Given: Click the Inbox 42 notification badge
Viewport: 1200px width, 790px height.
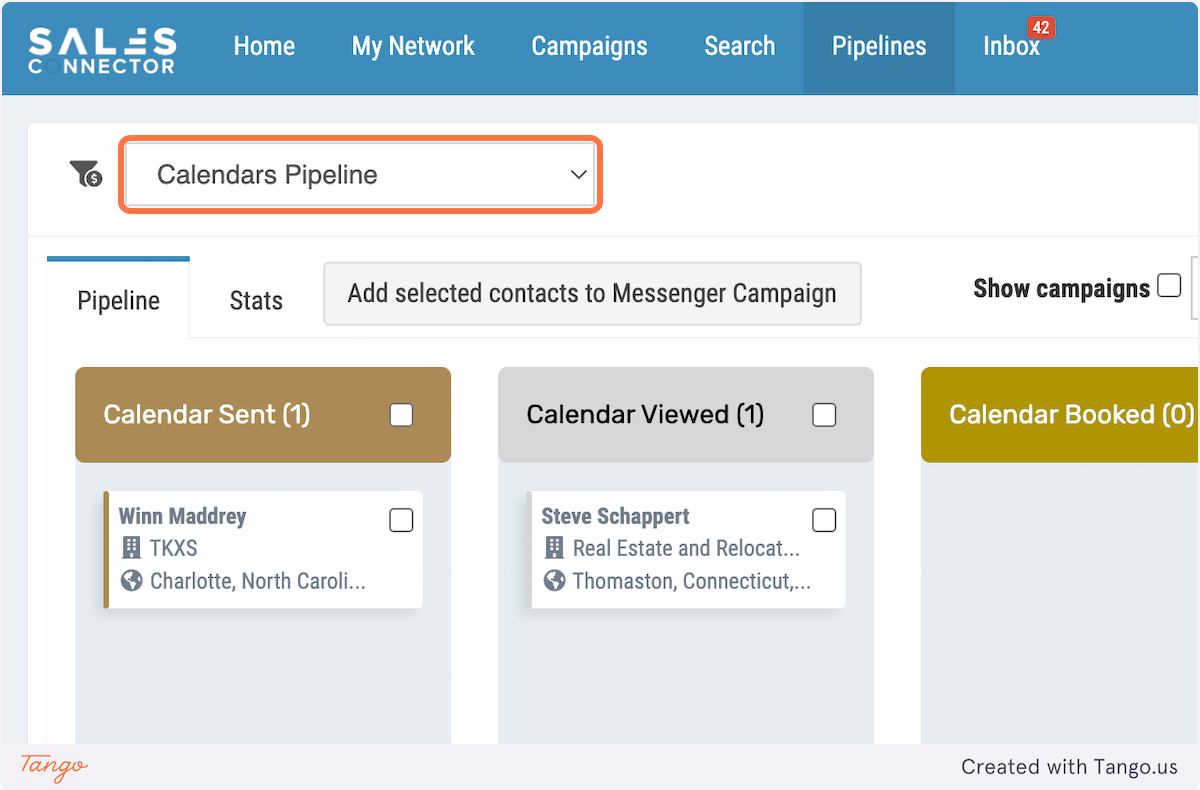Looking at the screenshot, I should (1041, 28).
